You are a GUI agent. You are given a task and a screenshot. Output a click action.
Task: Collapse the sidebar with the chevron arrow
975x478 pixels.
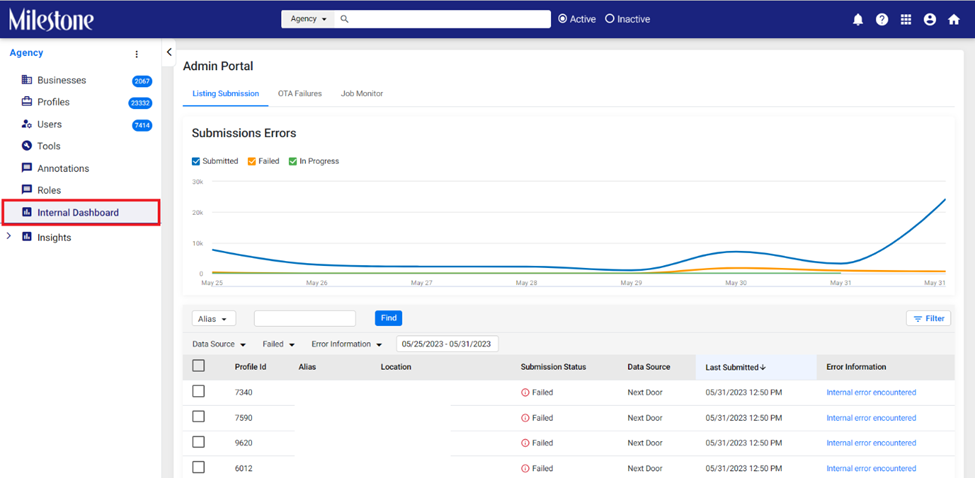(169, 53)
